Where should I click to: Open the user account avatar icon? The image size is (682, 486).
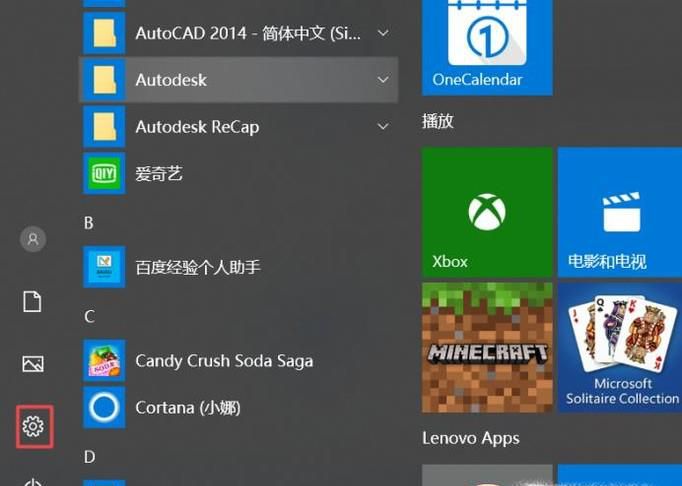(33, 239)
